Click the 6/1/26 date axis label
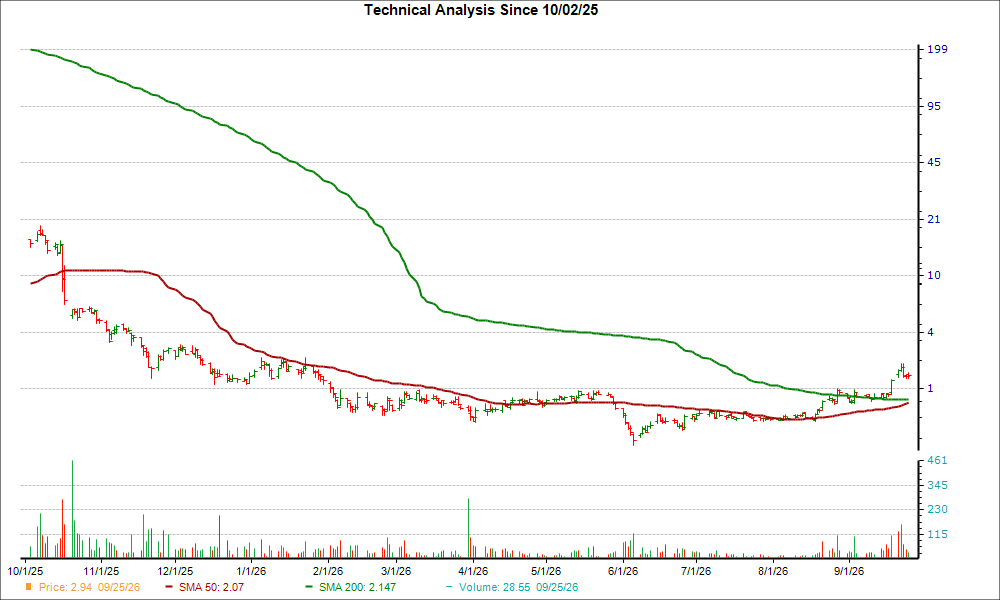This screenshot has width=1000, height=600. (622, 571)
